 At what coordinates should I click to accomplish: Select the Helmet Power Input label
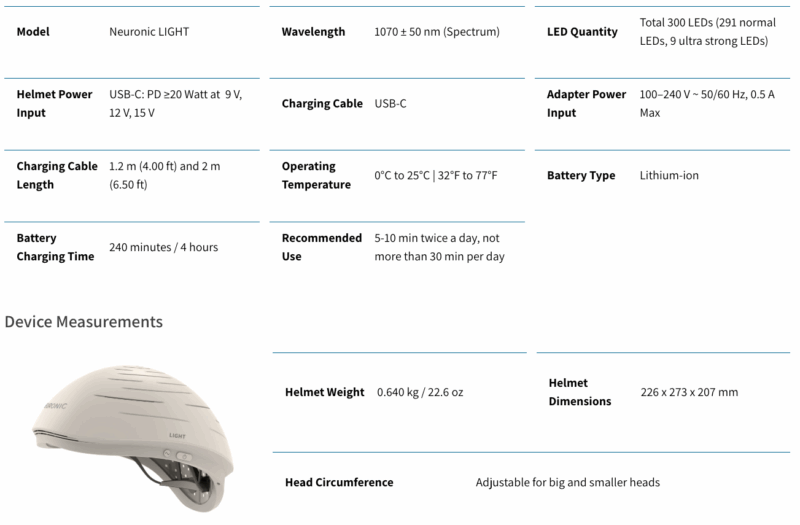pos(54,104)
